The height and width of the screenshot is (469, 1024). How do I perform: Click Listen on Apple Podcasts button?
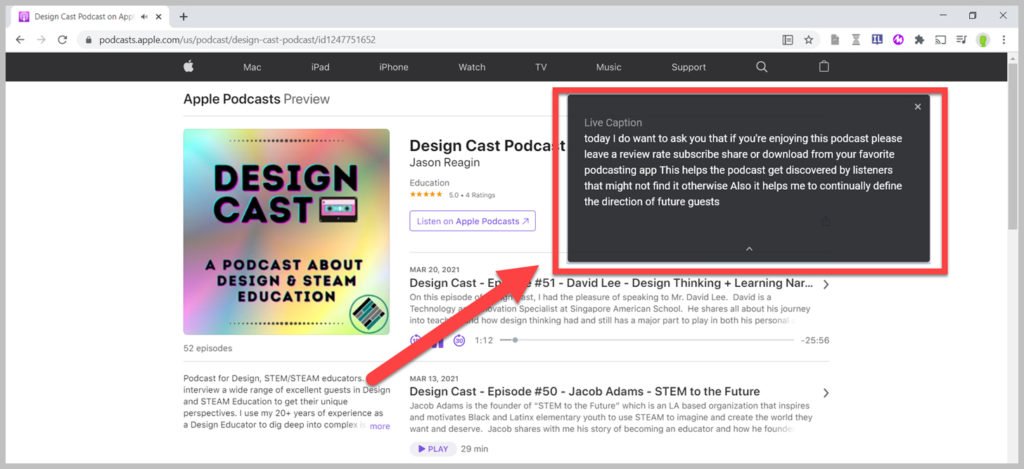point(472,221)
